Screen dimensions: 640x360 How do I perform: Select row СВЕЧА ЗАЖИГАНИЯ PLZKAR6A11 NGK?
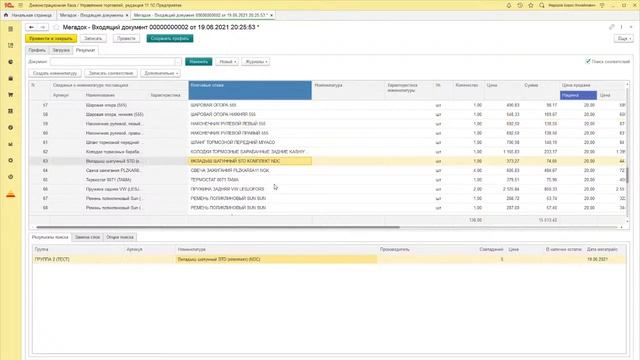click(x=328, y=170)
